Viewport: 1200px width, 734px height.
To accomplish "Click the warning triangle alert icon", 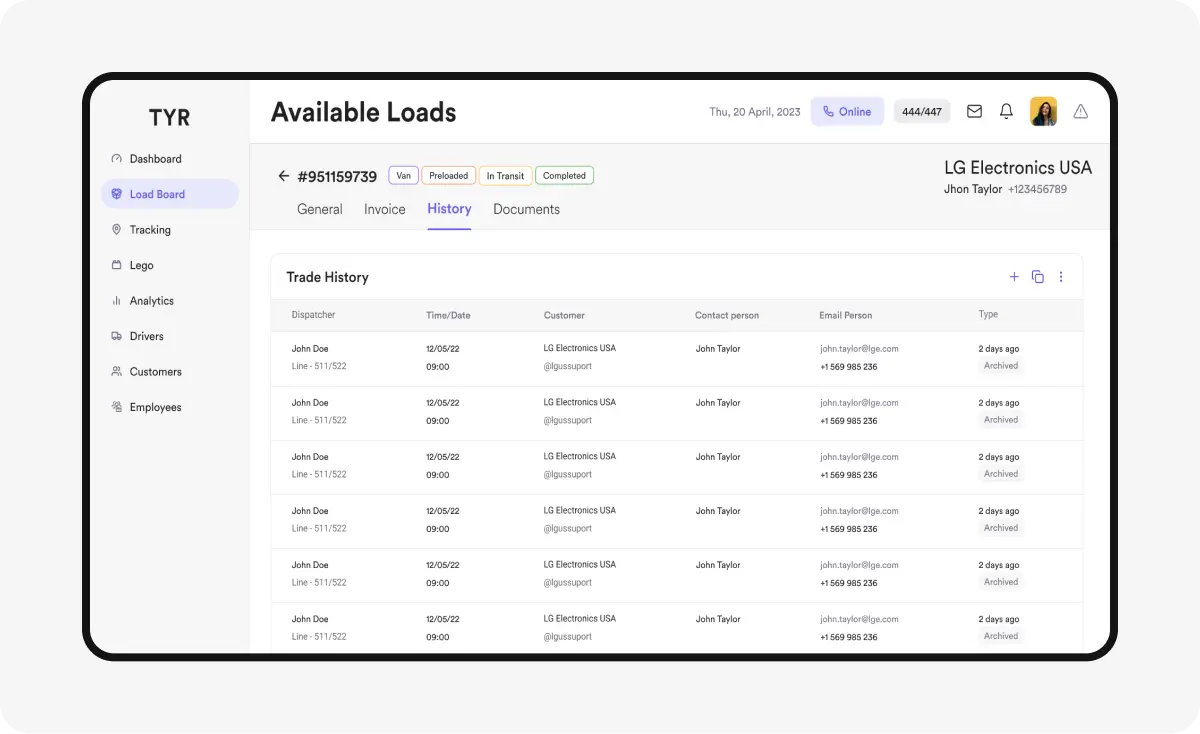I will [1080, 112].
